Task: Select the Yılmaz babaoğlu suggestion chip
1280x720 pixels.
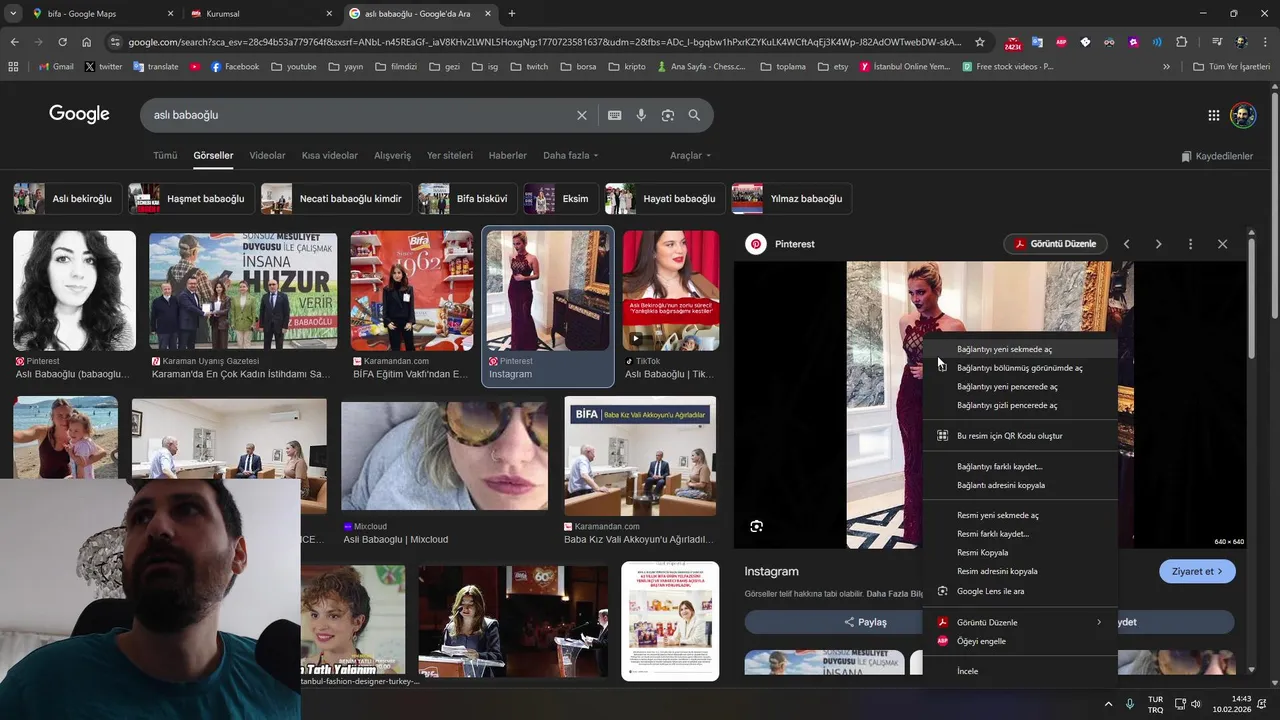Action: (792, 199)
